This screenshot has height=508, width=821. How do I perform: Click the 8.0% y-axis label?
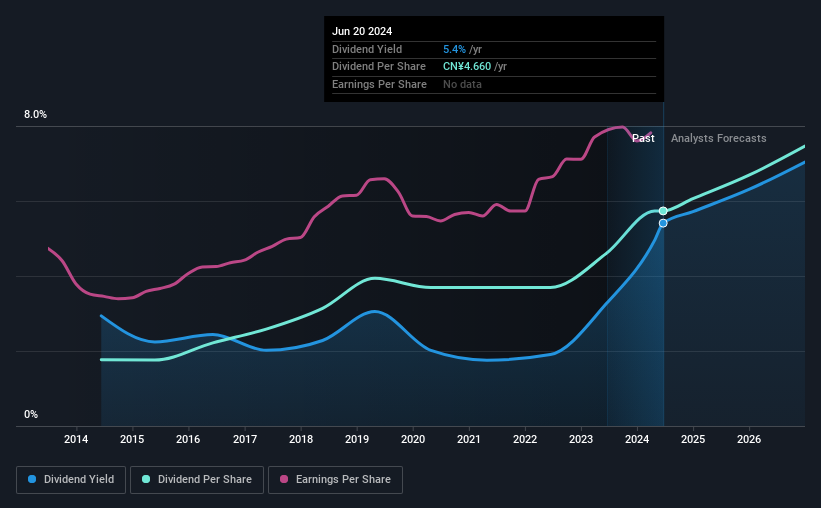pyautogui.click(x=35, y=114)
